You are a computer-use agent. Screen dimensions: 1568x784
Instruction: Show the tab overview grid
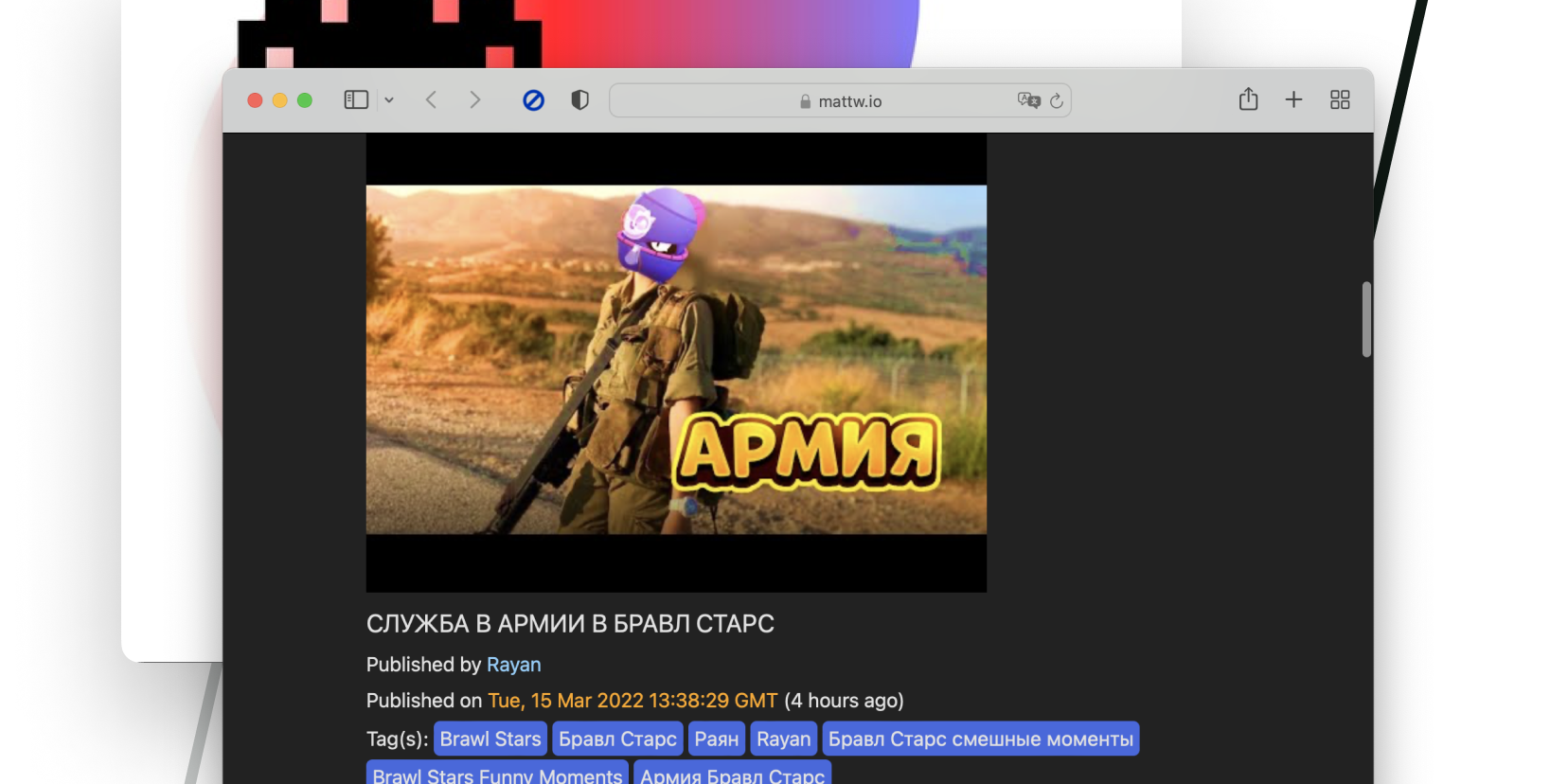point(1340,99)
